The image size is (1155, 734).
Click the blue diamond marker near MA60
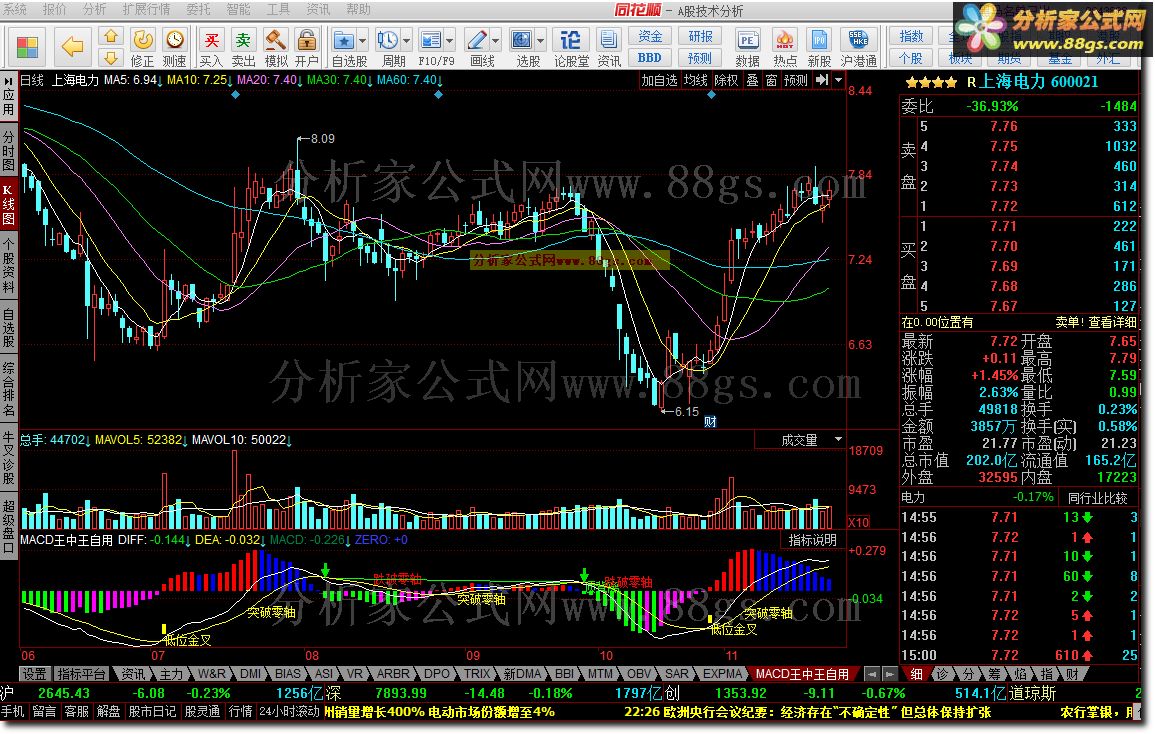pos(438,94)
